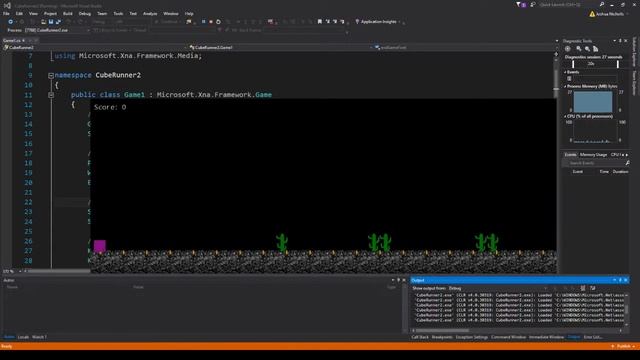Switch to the Call Stack tab

420,337
